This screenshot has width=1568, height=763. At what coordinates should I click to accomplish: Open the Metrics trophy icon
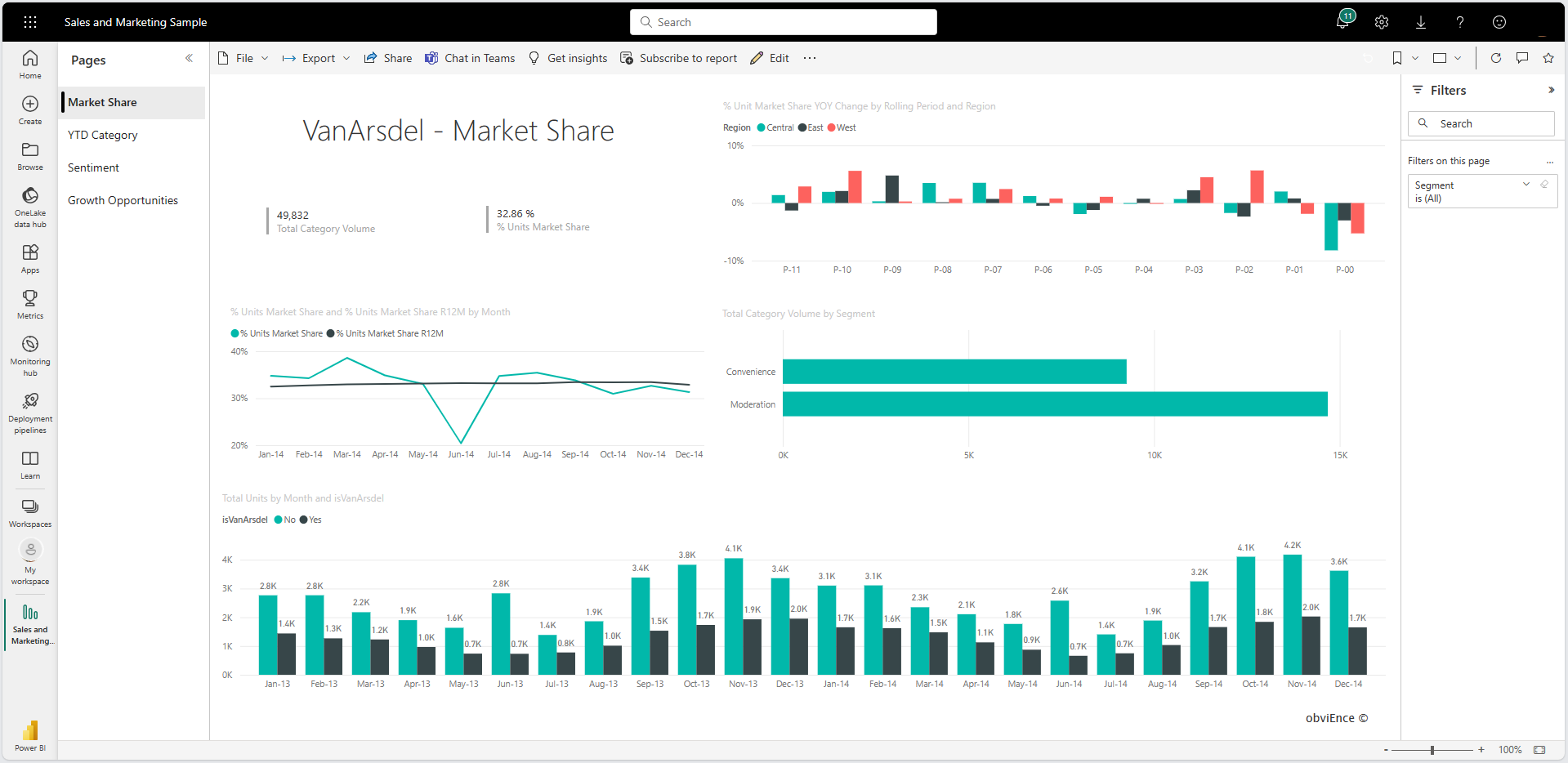point(30,298)
